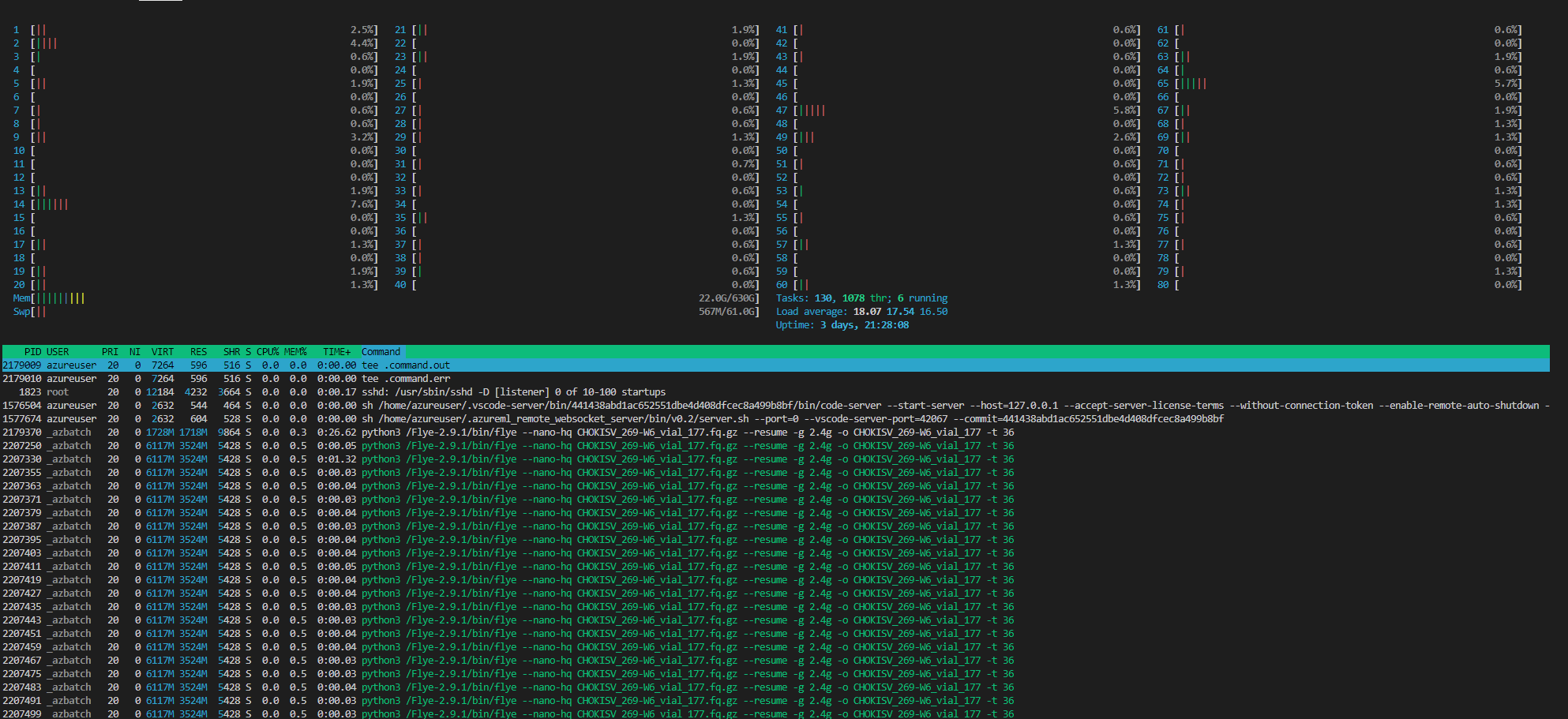Sort by the RES memory column header
This screenshot has height=719, width=1568.
(198, 351)
